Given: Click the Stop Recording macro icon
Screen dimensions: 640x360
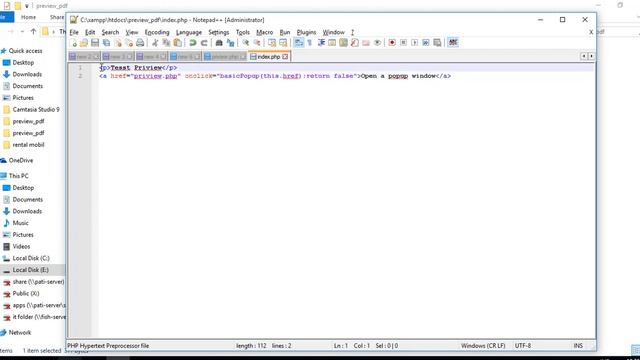Looking at the screenshot, I should pyautogui.click(x=403, y=43).
